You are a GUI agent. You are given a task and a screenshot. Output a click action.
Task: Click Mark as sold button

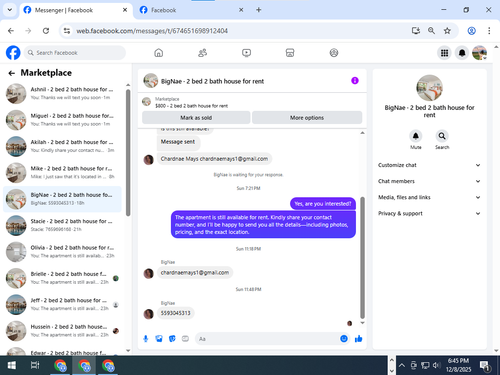[x=196, y=118]
